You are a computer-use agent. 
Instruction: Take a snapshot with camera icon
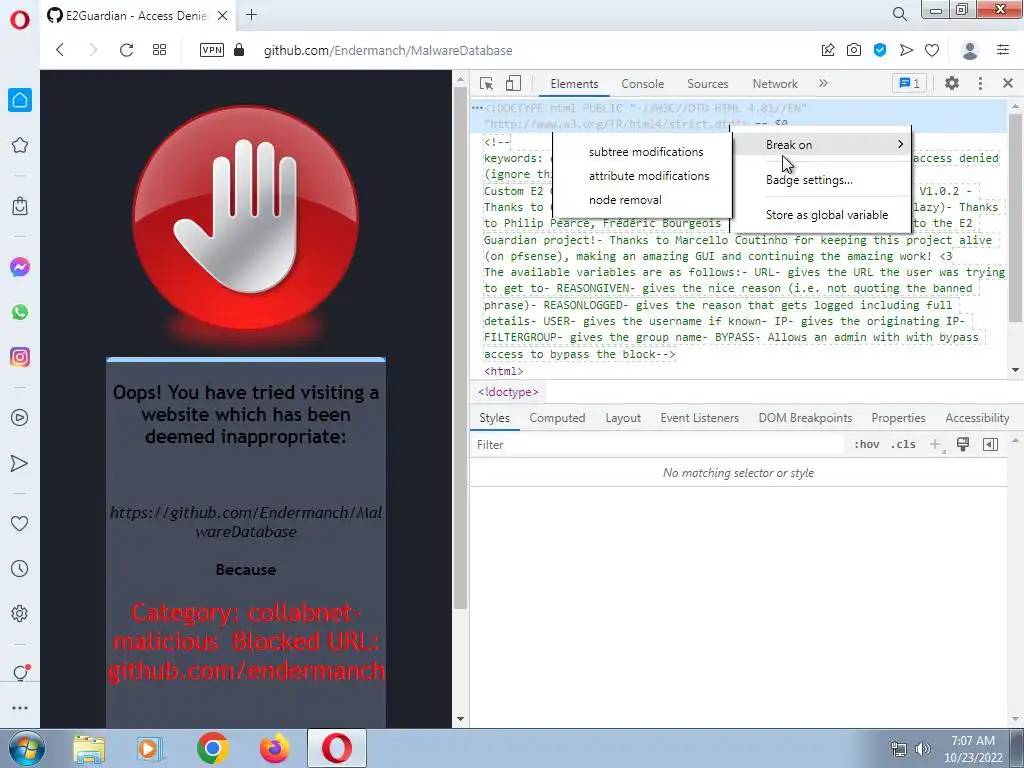[854, 50]
